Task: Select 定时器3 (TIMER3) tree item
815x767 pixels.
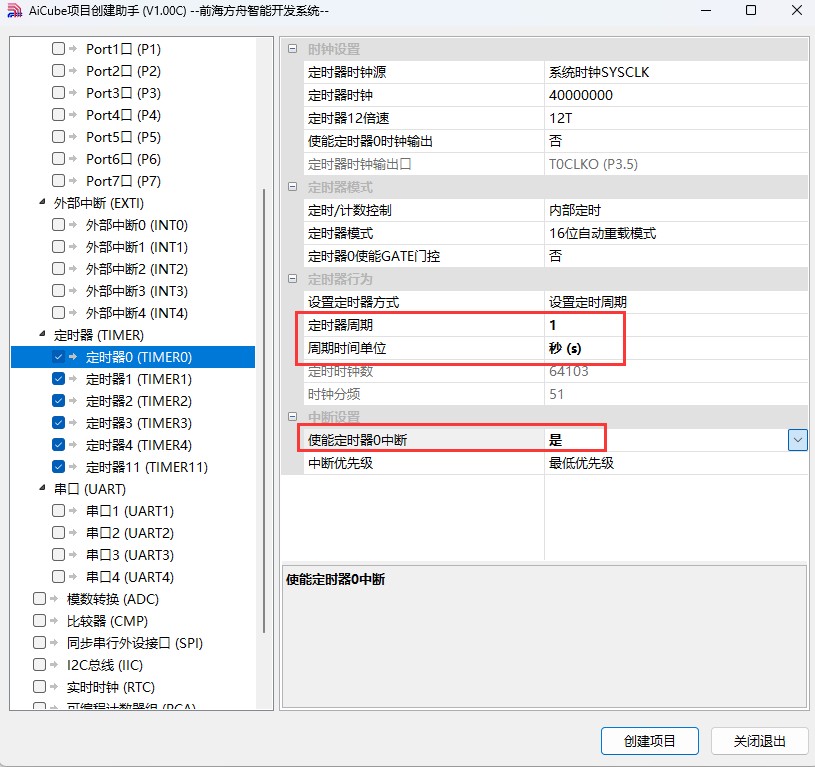Action: [x=139, y=423]
